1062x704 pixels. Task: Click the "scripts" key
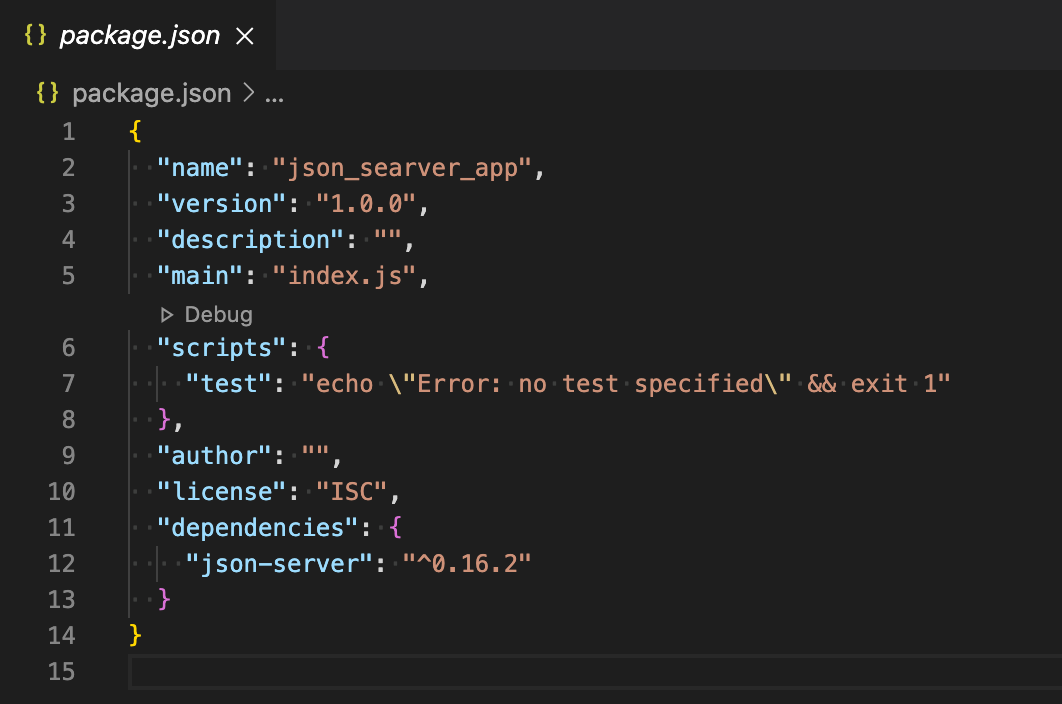point(221,348)
